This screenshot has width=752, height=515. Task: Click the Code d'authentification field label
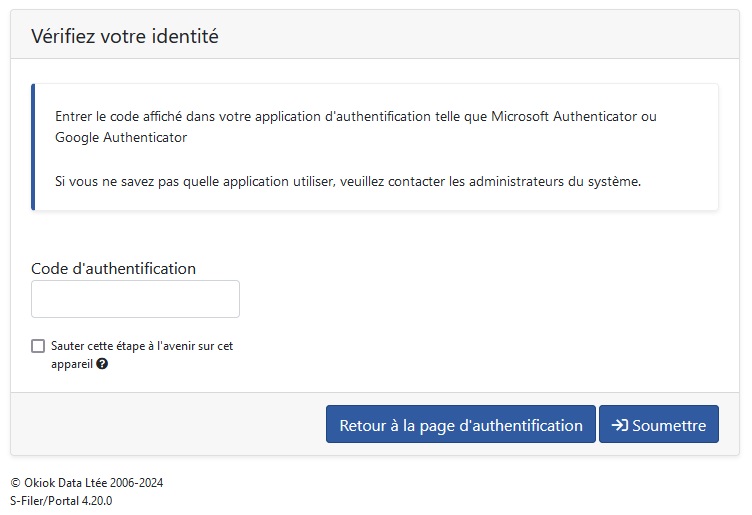tap(114, 269)
